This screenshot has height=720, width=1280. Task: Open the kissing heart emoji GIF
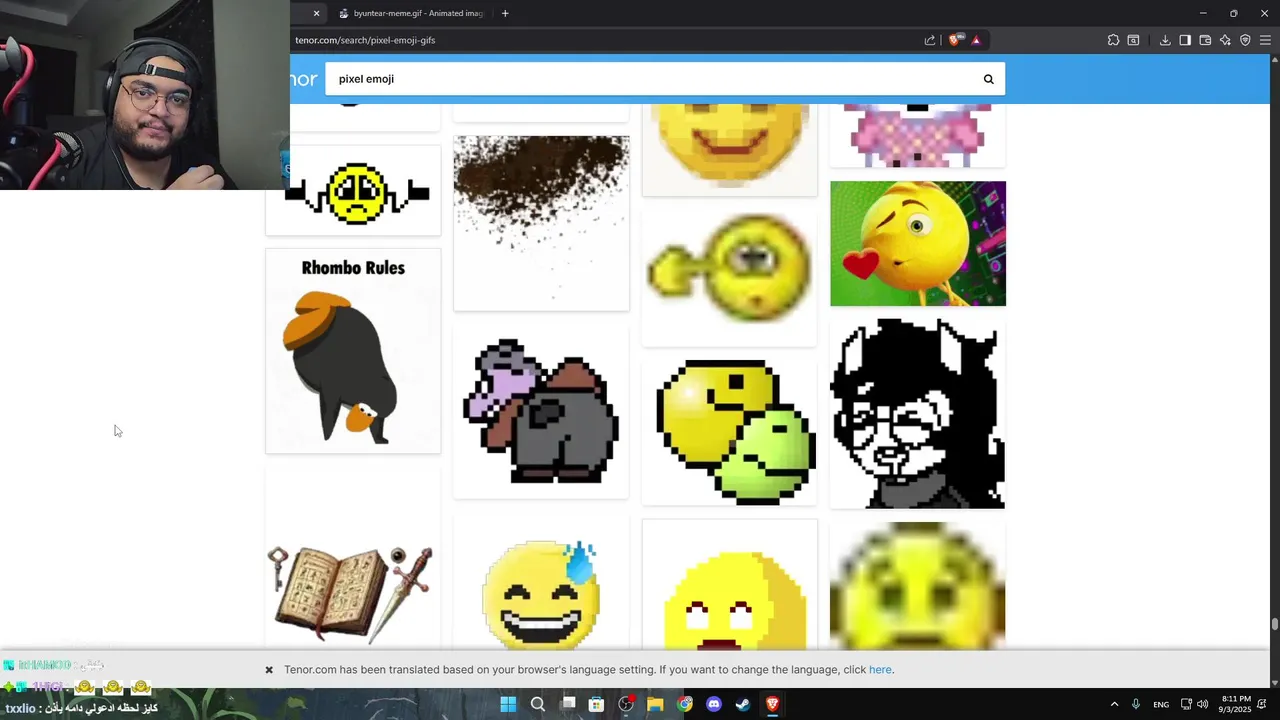(918, 243)
